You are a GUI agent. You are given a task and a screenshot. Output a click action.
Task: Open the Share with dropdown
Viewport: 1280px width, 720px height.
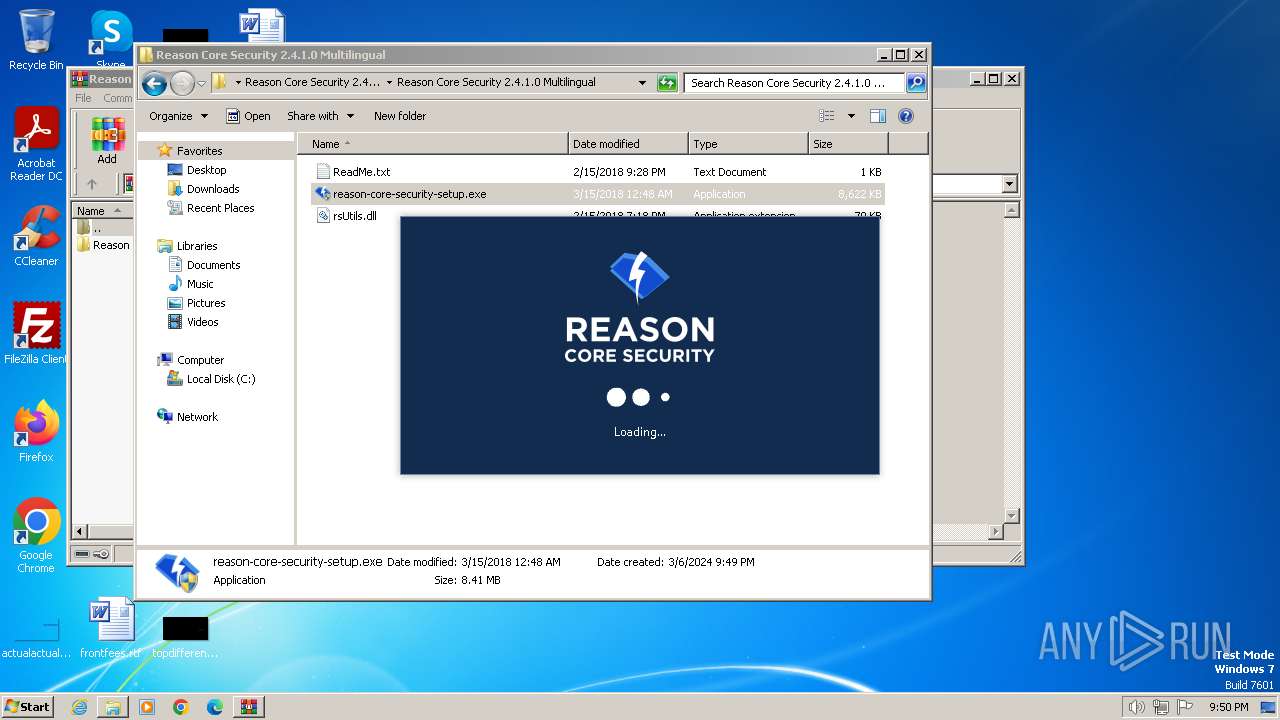coord(320,116)
